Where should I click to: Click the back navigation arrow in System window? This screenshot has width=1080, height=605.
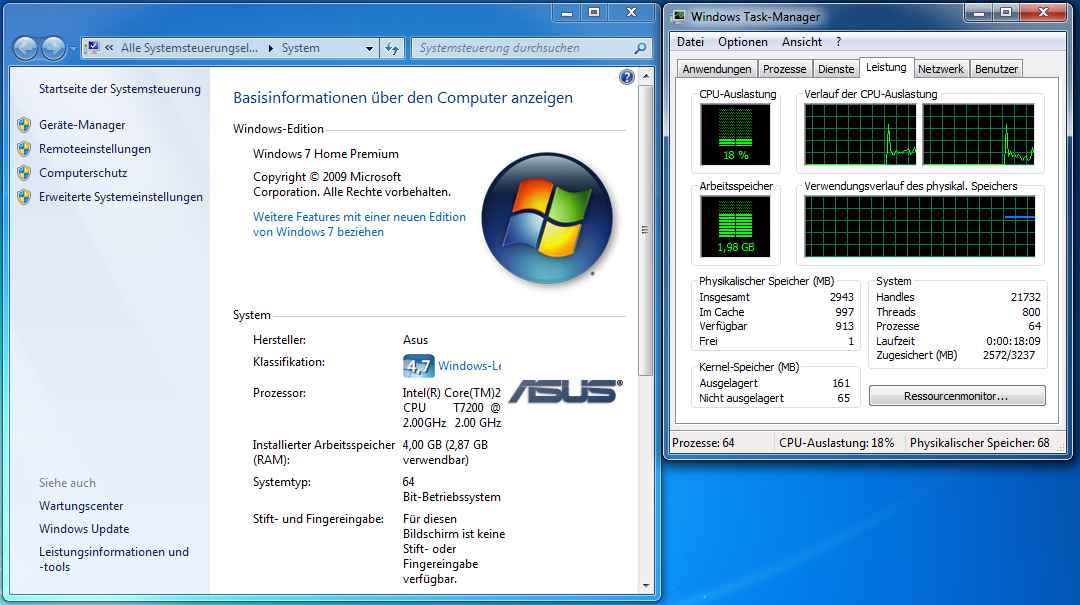point(25,48)
